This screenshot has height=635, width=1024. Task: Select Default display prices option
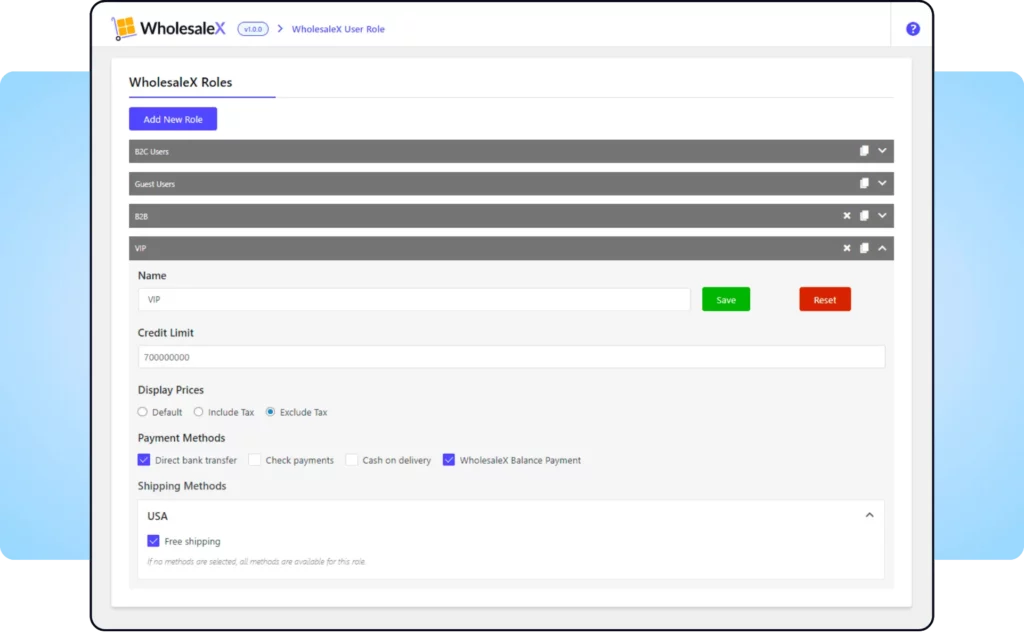(142, 412)
